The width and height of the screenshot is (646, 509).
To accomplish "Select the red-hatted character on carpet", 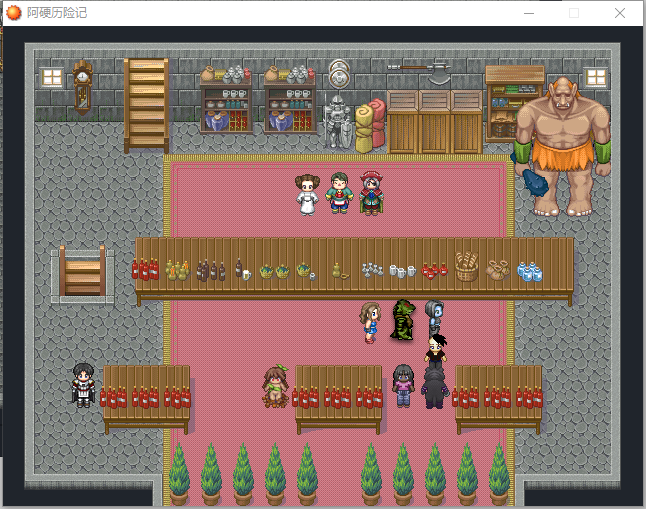I will point(371,193).
